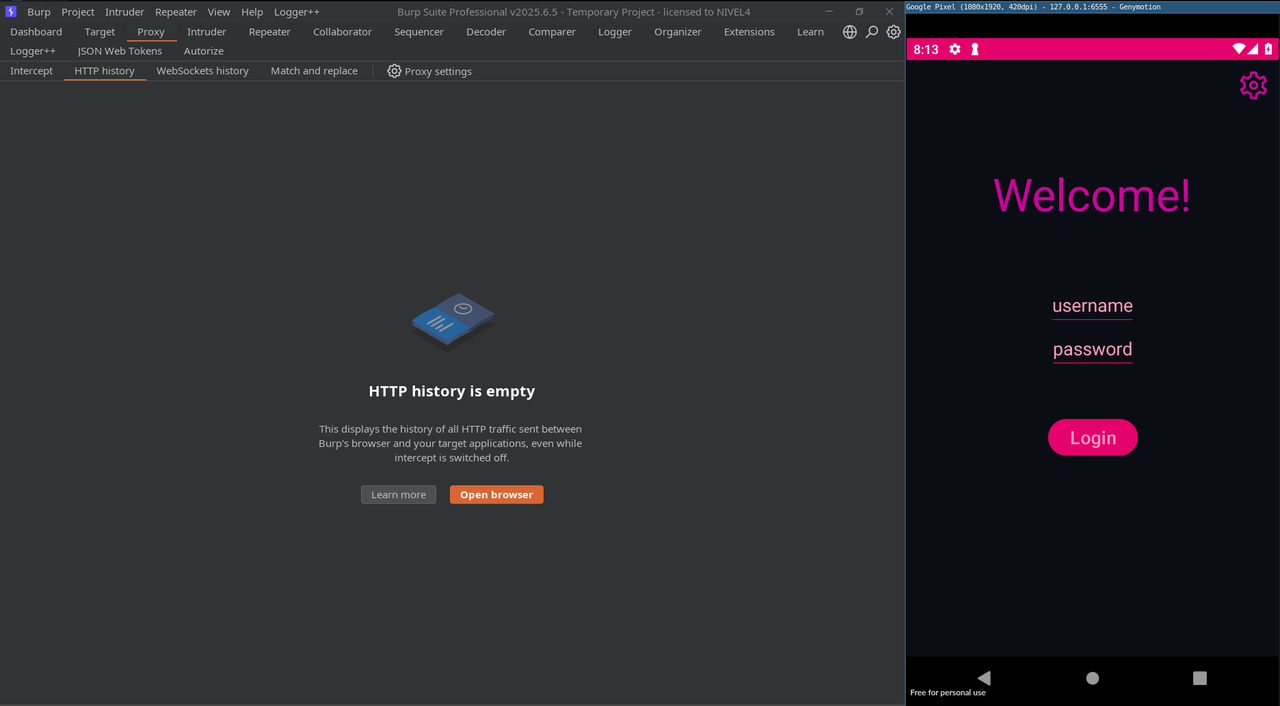Click the Open browser button
Screen dimensions: 1280x706
[497, 495]
